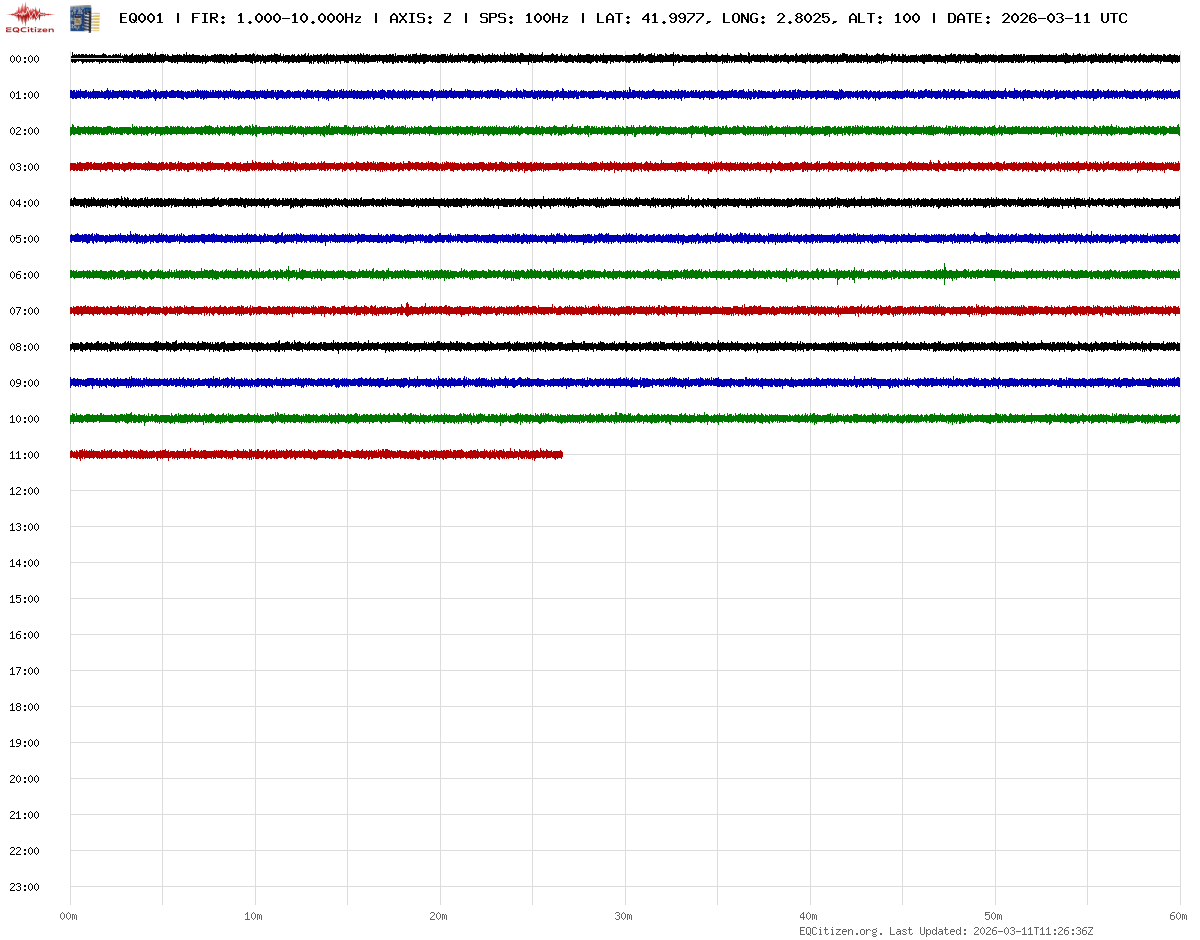Select the 23:00 hour row label

[24, 887]
